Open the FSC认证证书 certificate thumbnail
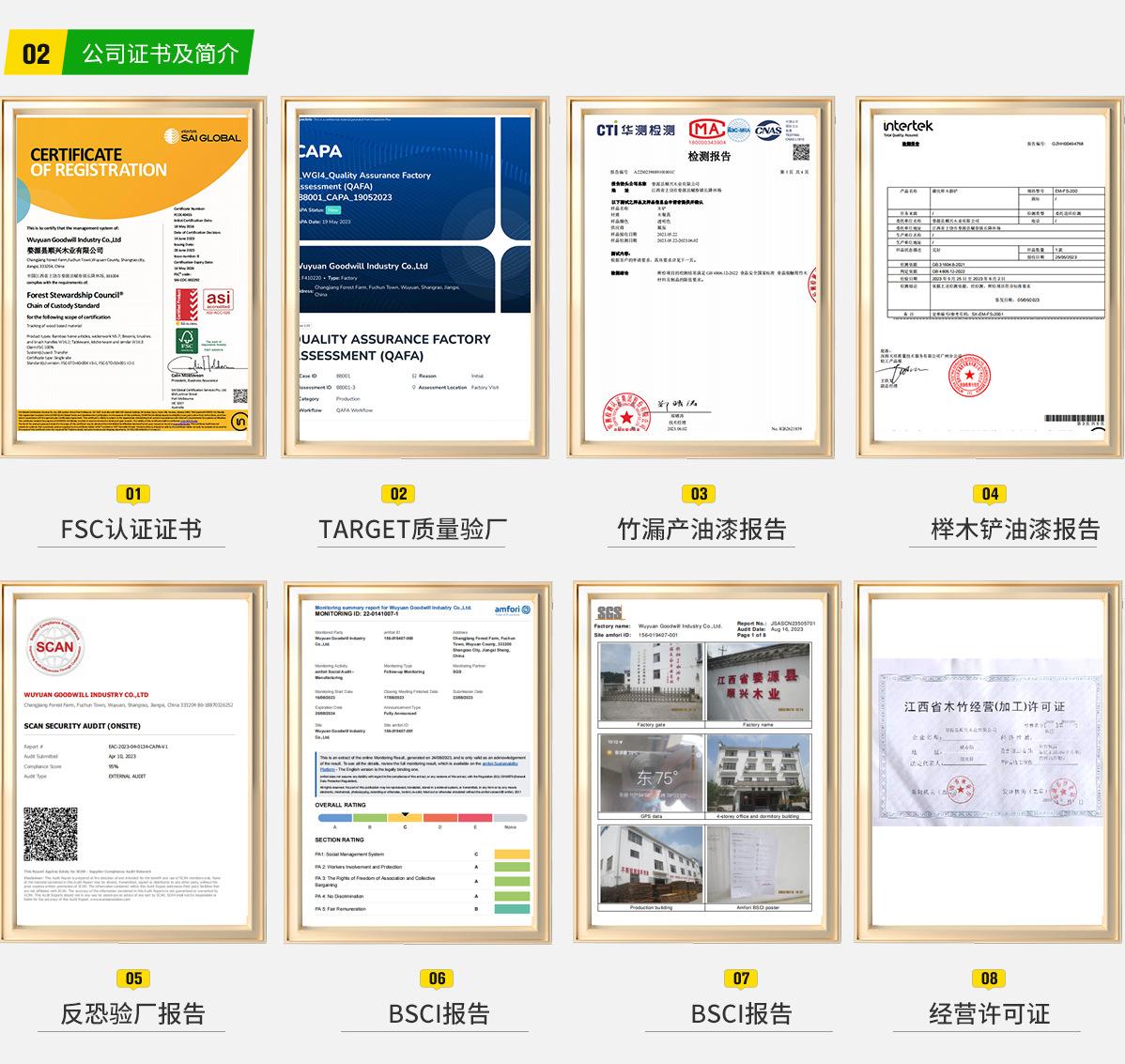This screenshot has width=1125, height=1064. 132,277
